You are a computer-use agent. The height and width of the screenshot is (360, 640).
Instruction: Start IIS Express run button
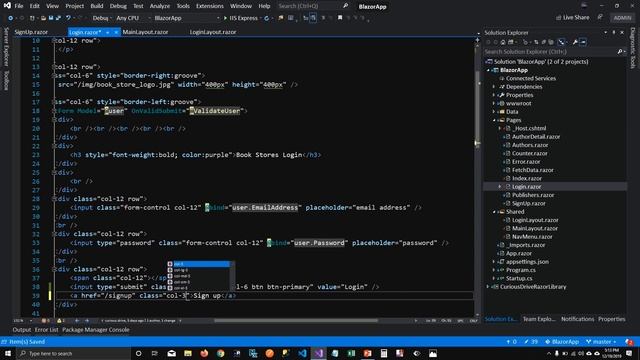(x=241, y=18)
